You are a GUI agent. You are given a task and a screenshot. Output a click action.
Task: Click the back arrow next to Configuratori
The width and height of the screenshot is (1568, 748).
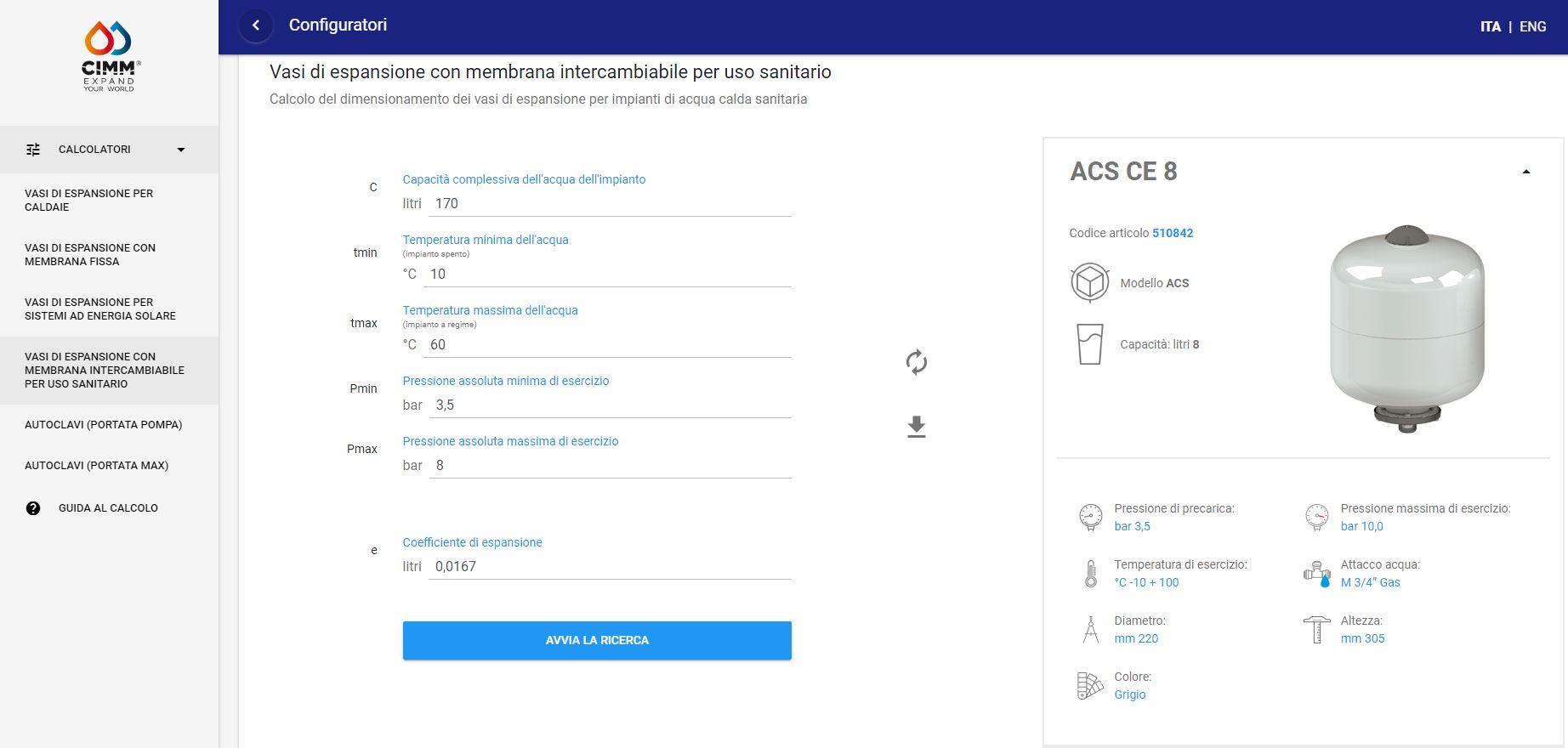click(x=256, y=25)
